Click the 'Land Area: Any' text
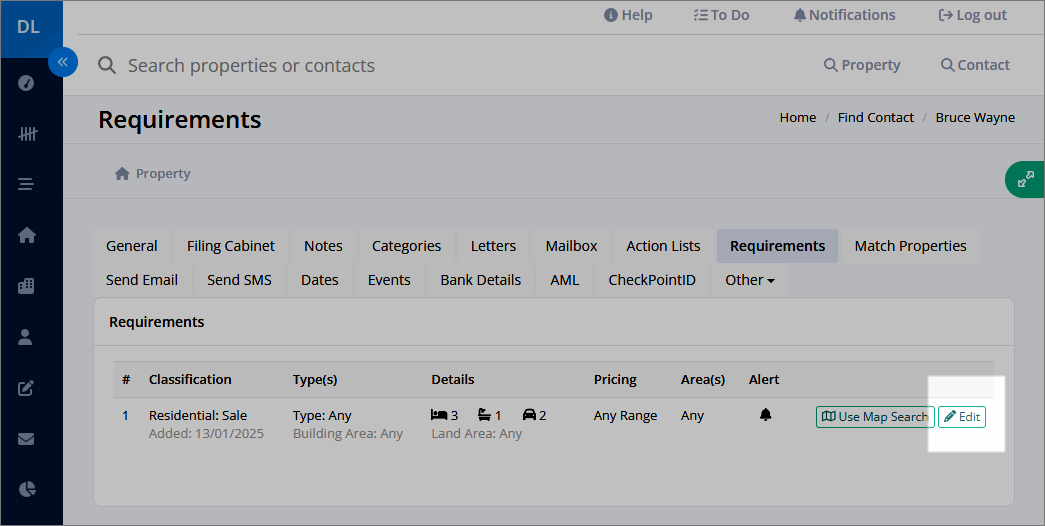This screenshot has width=1045, height=526. 477,433
